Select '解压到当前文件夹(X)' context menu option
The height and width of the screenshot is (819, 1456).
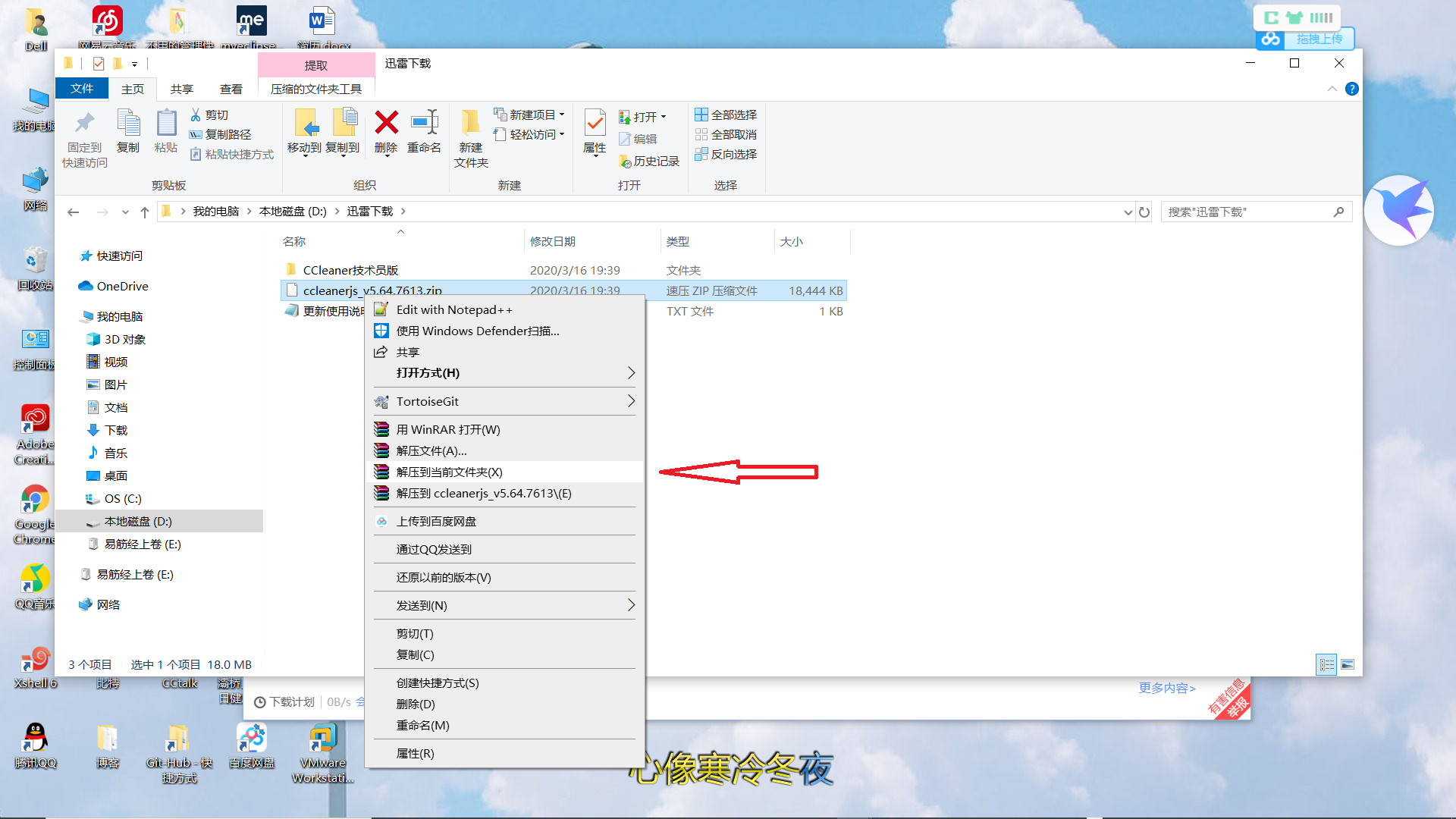[x=448, y=472]
